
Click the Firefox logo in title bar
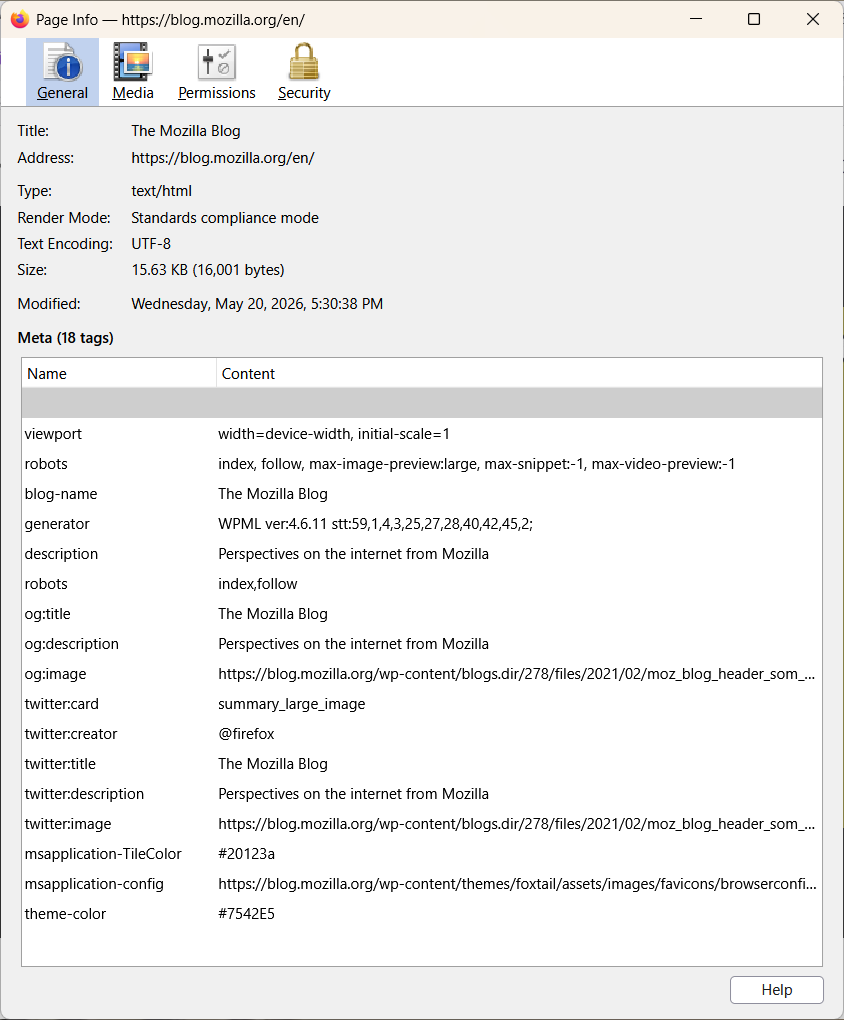[20, 20]
